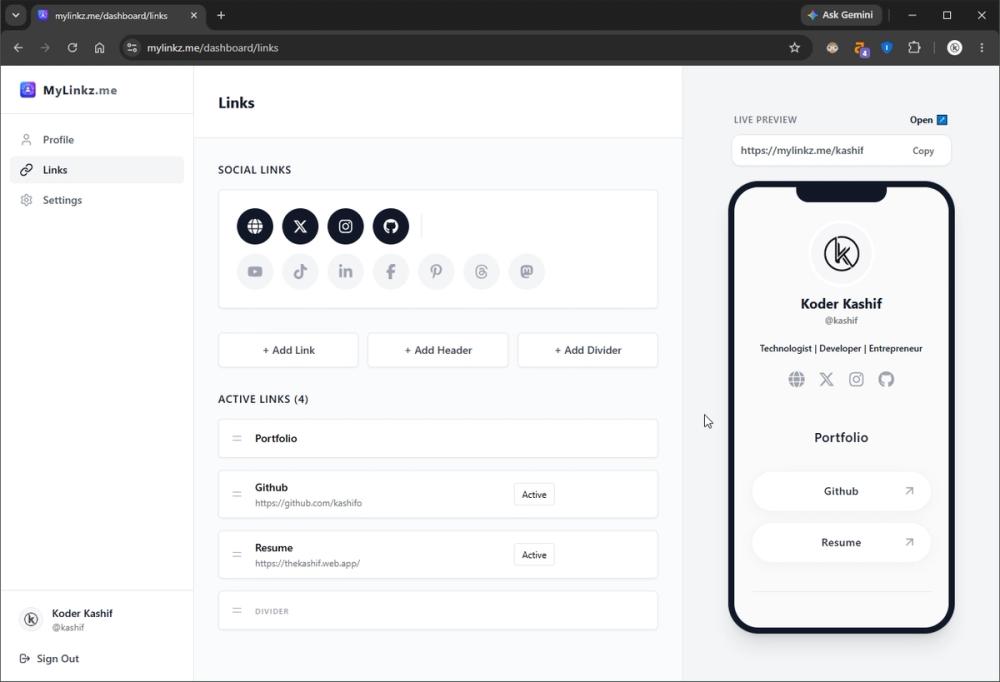Add the Threads social link
Screen dimensions: 1000x682
tap(481, 271)
